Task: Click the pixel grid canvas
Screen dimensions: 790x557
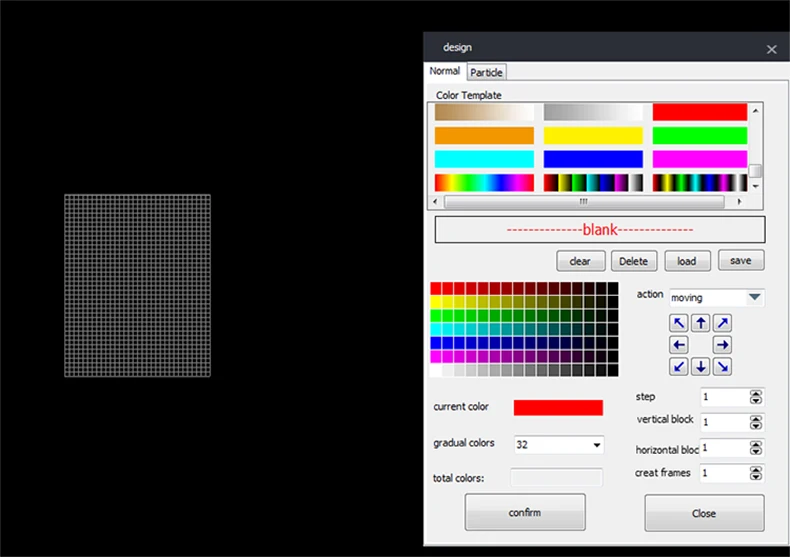Action: [138, 286]
